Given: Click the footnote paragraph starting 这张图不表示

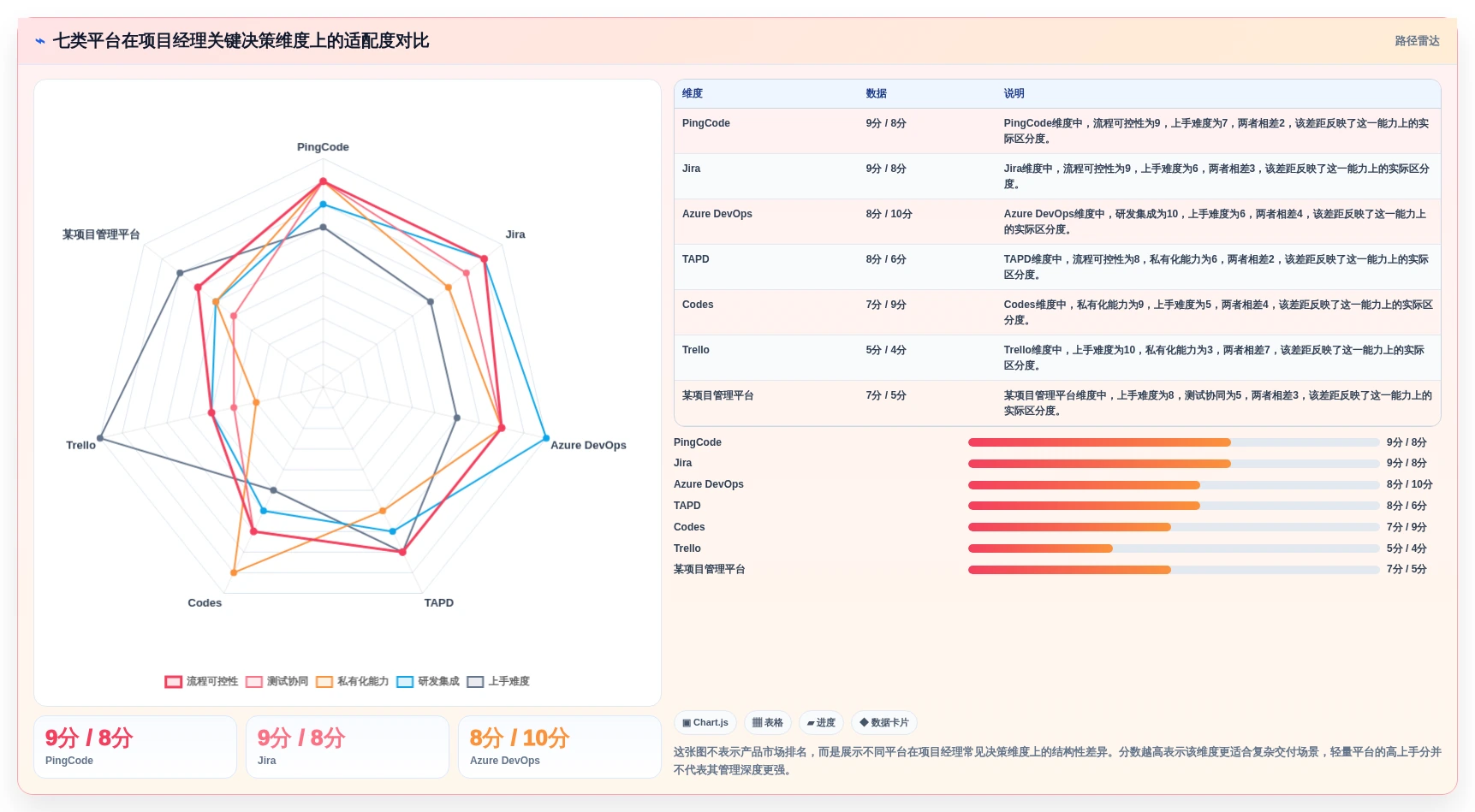Looking at the screenshot, I should click(1057, 761).
